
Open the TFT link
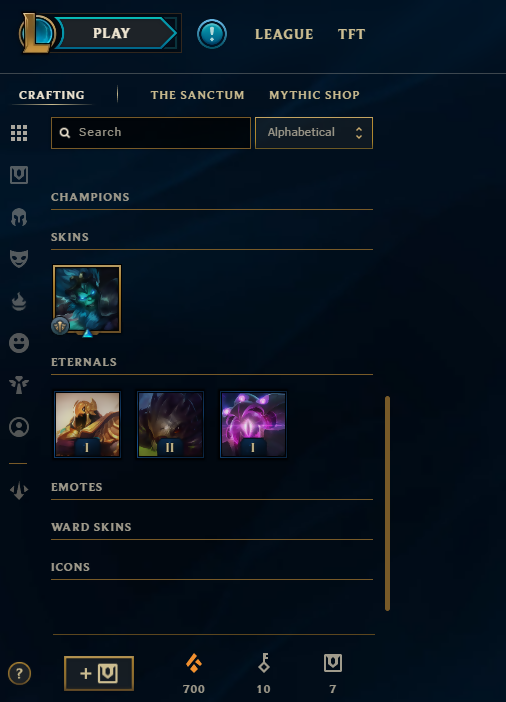pyautogui.click(x=352, y=34)
